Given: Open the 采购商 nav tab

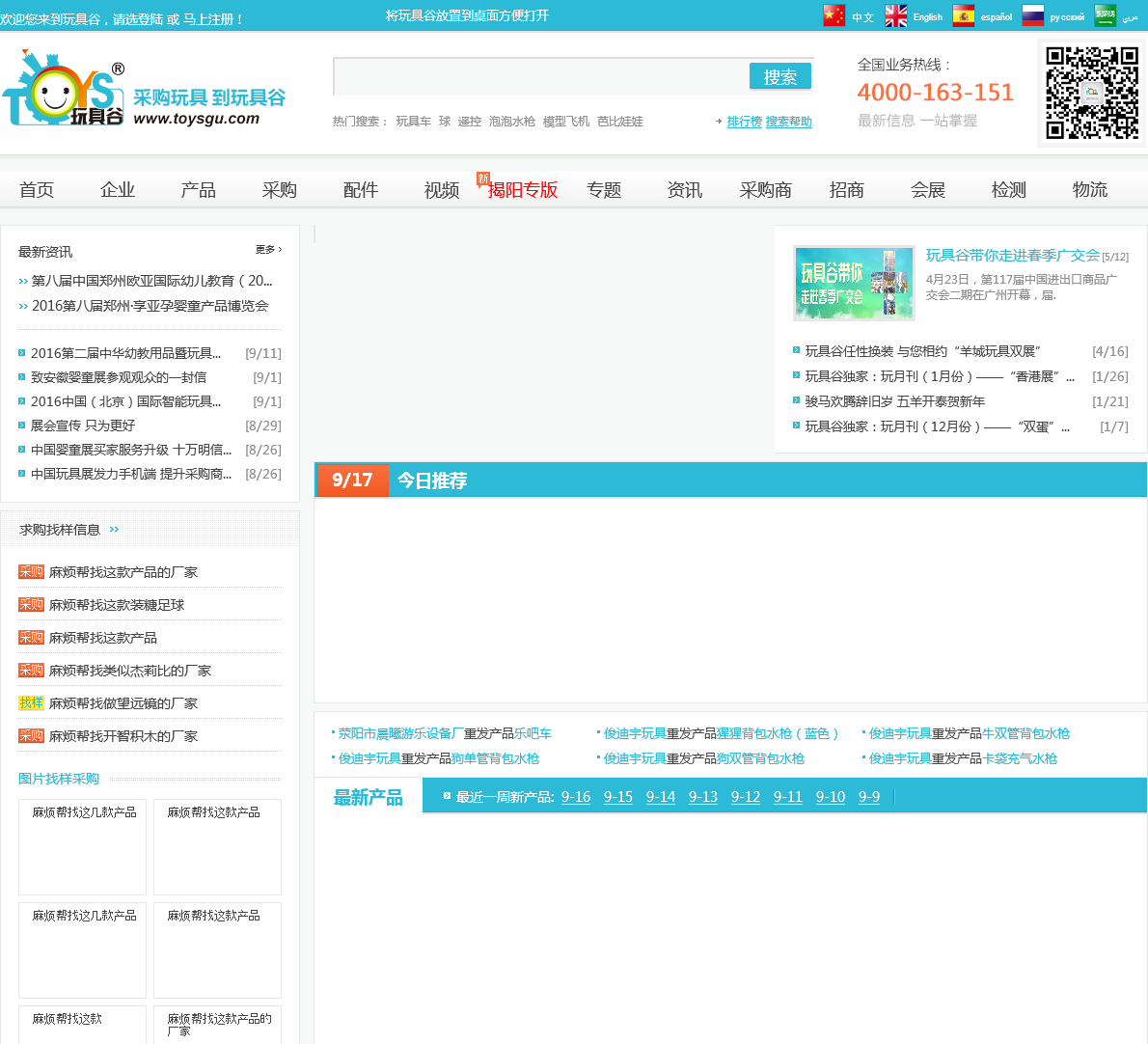Looking at the screenshot, I should [x=766, y=190].
